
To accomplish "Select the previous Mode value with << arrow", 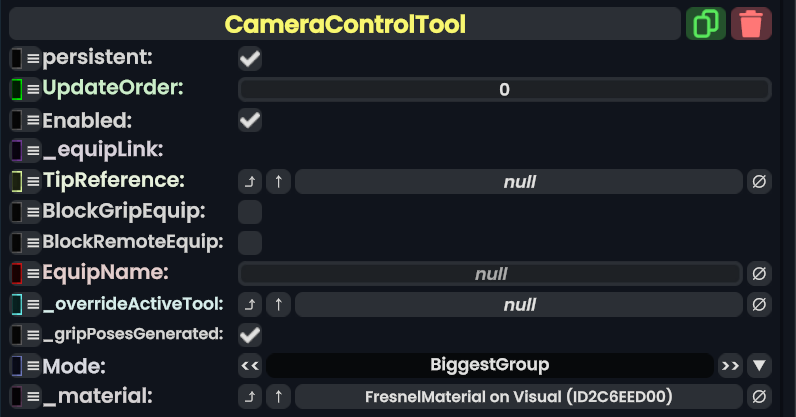I will [x=250, y=365].
